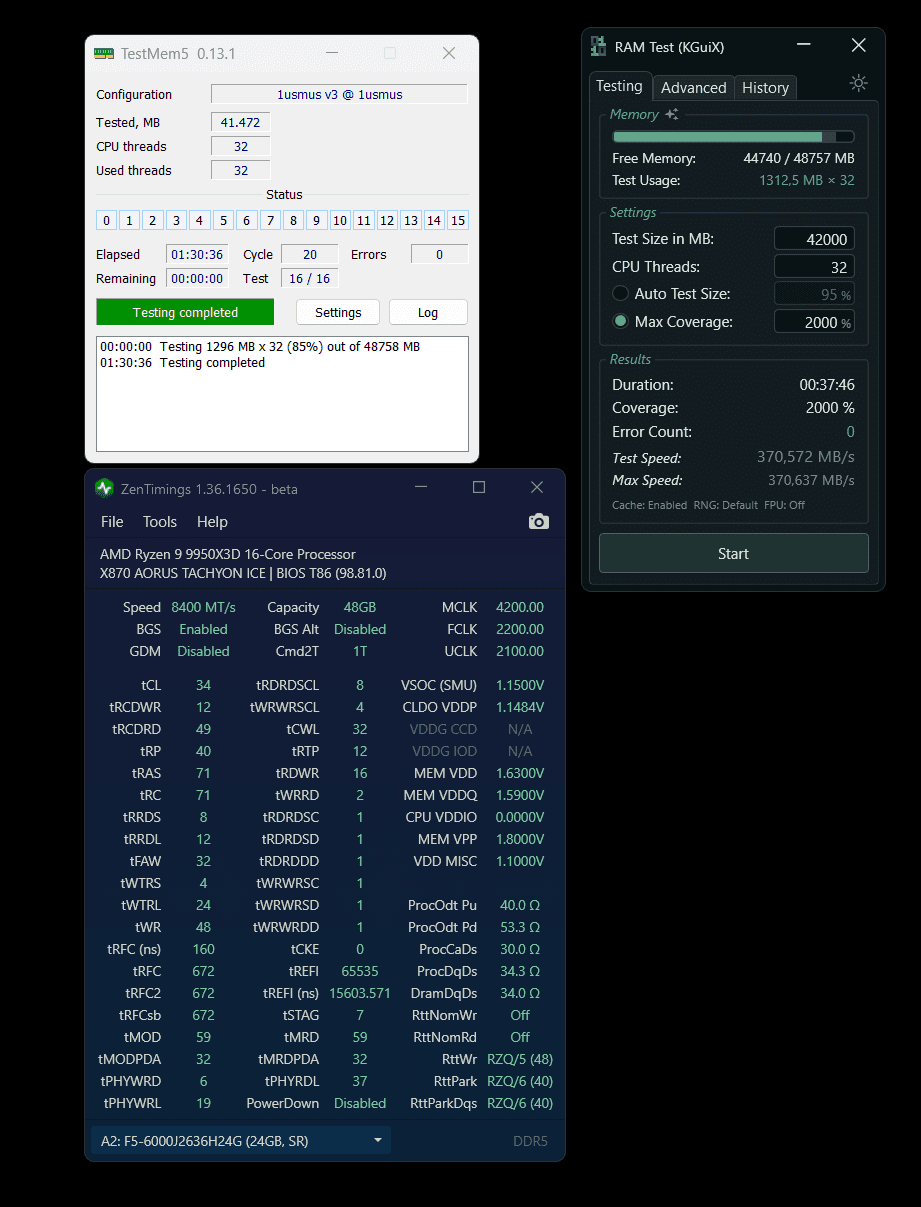Click the ZenTimings screenshot camera icon
This screenshot has height=1207, width=921.
coord(539,521)
